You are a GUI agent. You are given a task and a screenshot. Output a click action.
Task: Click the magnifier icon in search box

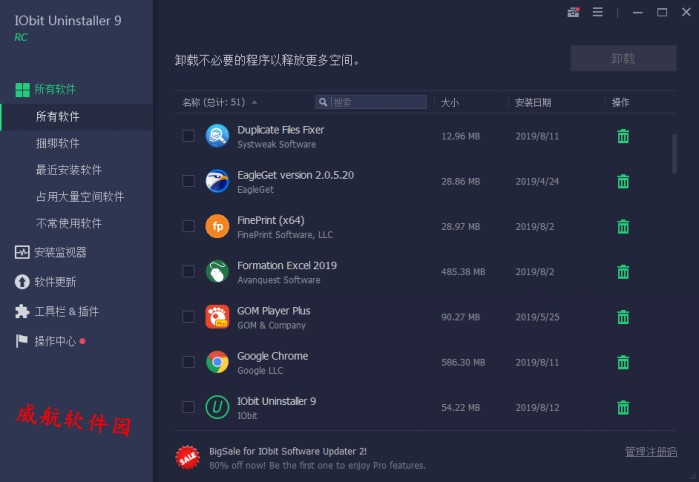point(323,103)
